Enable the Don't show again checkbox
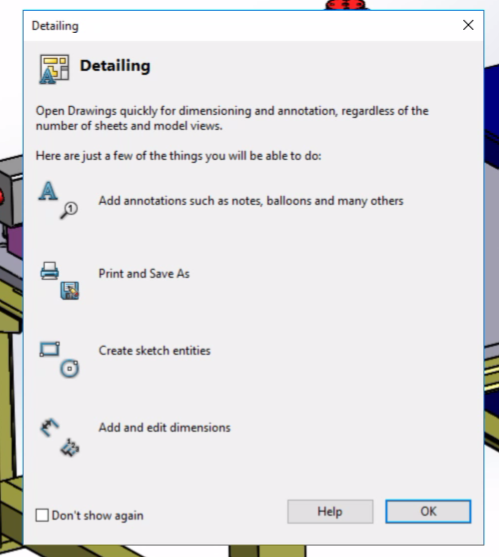The height and width of the screenshot is (557, 499). (x=42, y=515)
